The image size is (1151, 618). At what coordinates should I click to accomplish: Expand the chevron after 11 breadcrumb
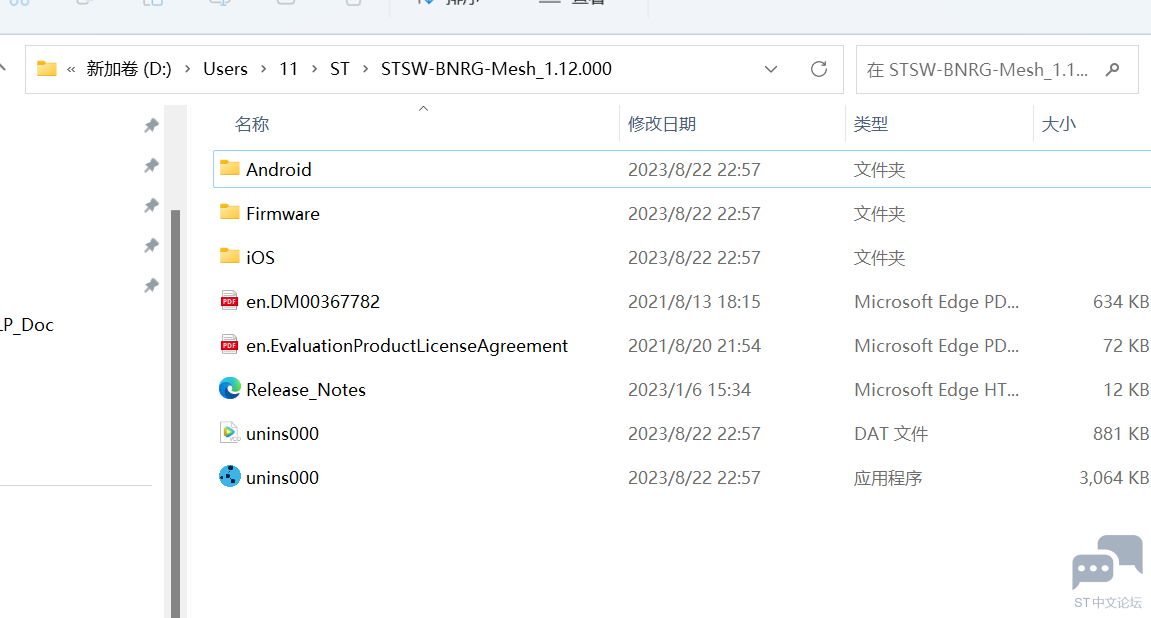pos(314,69)
